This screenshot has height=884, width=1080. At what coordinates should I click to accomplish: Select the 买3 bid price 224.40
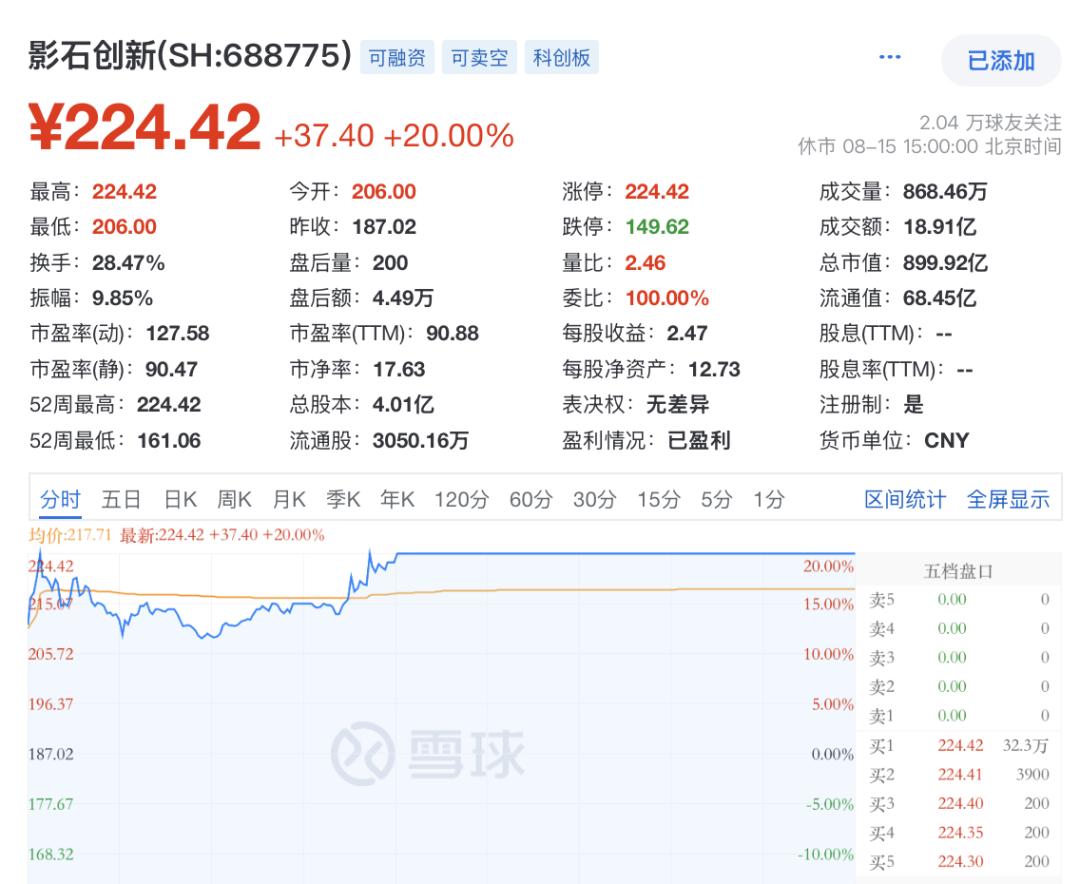tap(960, 803)
